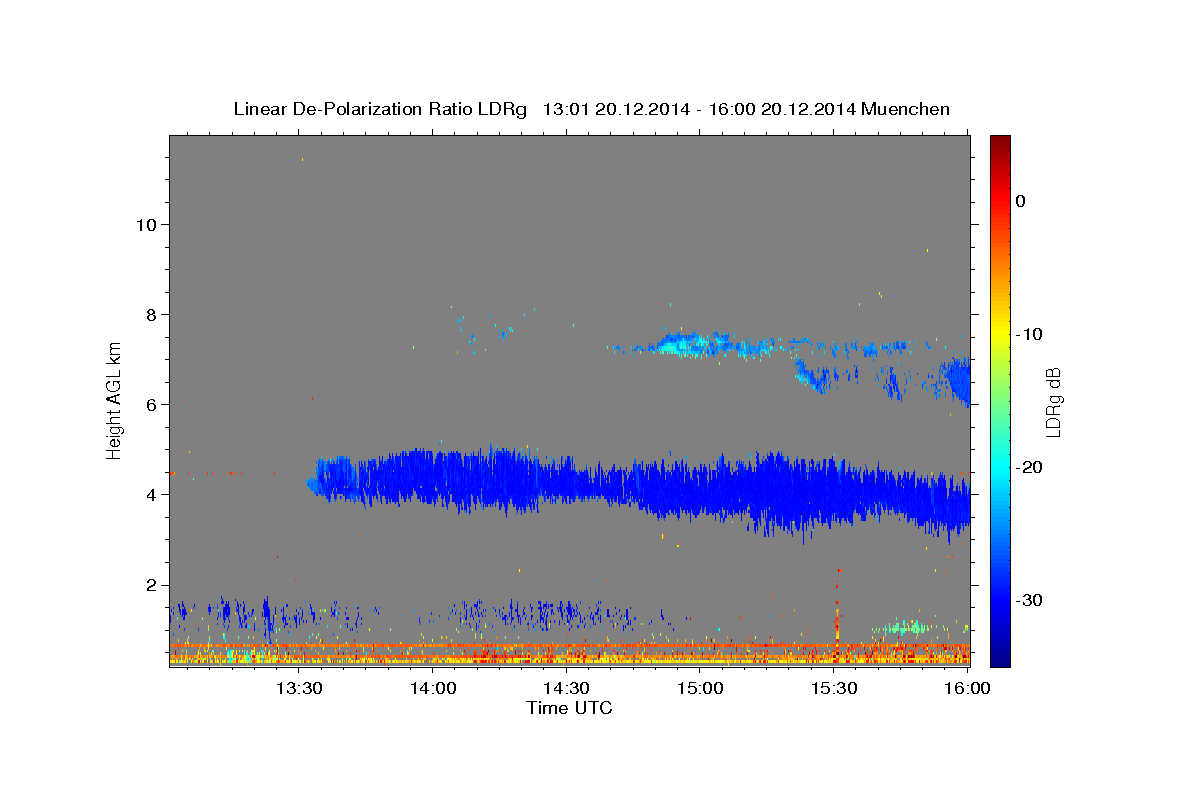Screen dimensions: 1200x800
Task: Click the colorbar label '-10'
Action: click(1030, 334)
